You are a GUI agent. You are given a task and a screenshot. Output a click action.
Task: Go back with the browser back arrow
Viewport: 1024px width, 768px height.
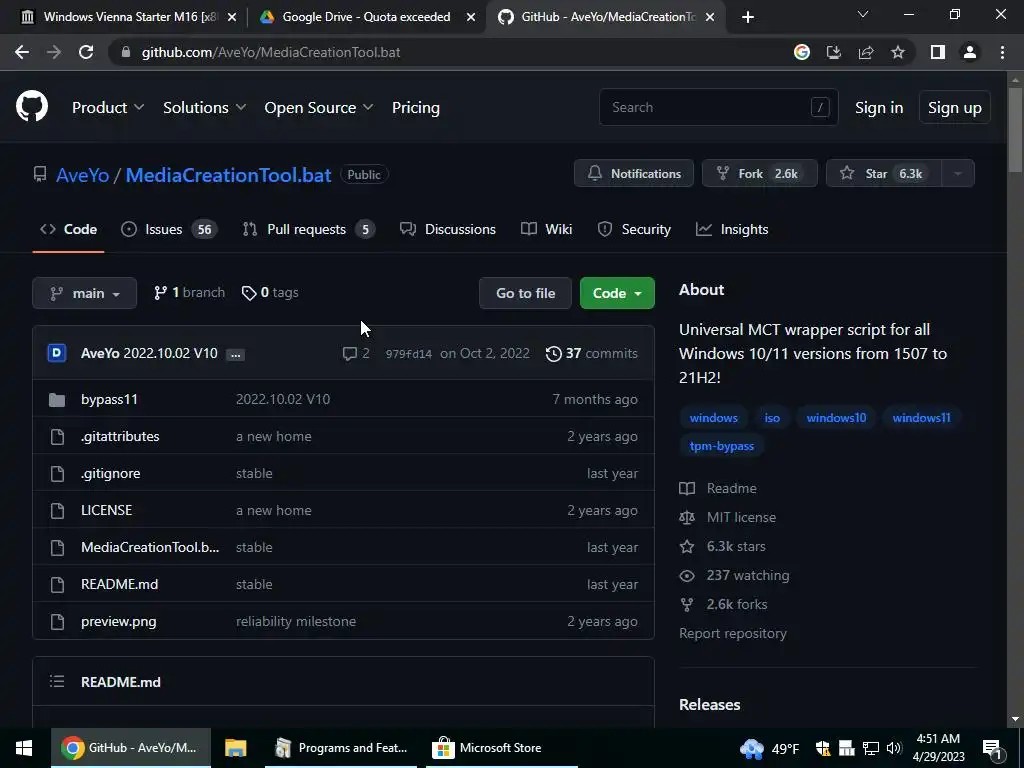(x=22, y=52)
